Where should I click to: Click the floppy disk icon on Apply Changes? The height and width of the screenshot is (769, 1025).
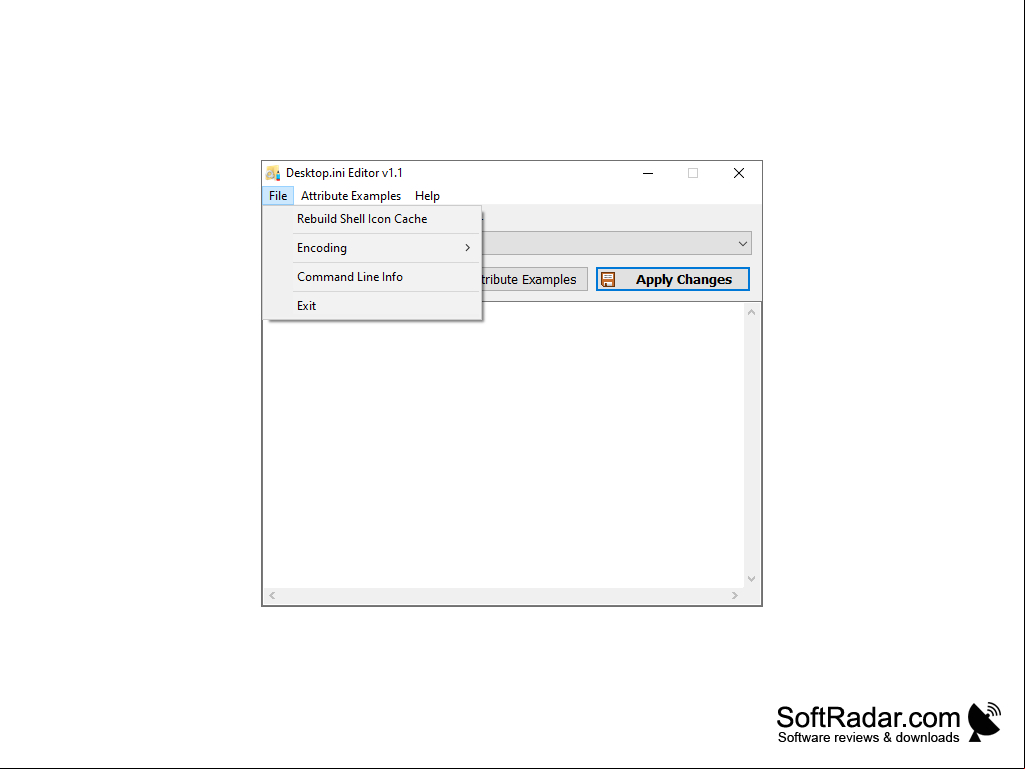608,279
